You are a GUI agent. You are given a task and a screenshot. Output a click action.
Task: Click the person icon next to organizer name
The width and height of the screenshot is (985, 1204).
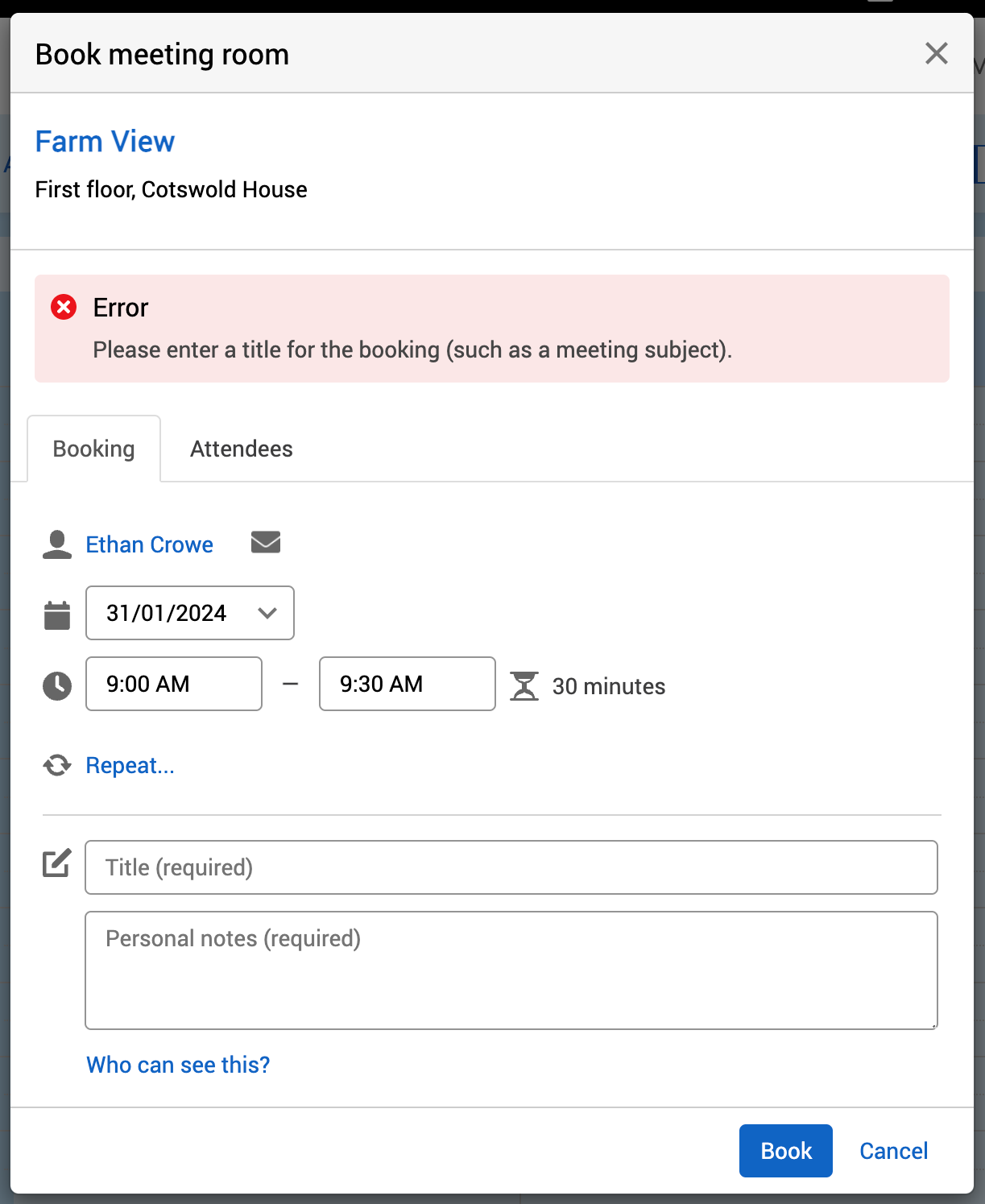[x=56, y=544]
